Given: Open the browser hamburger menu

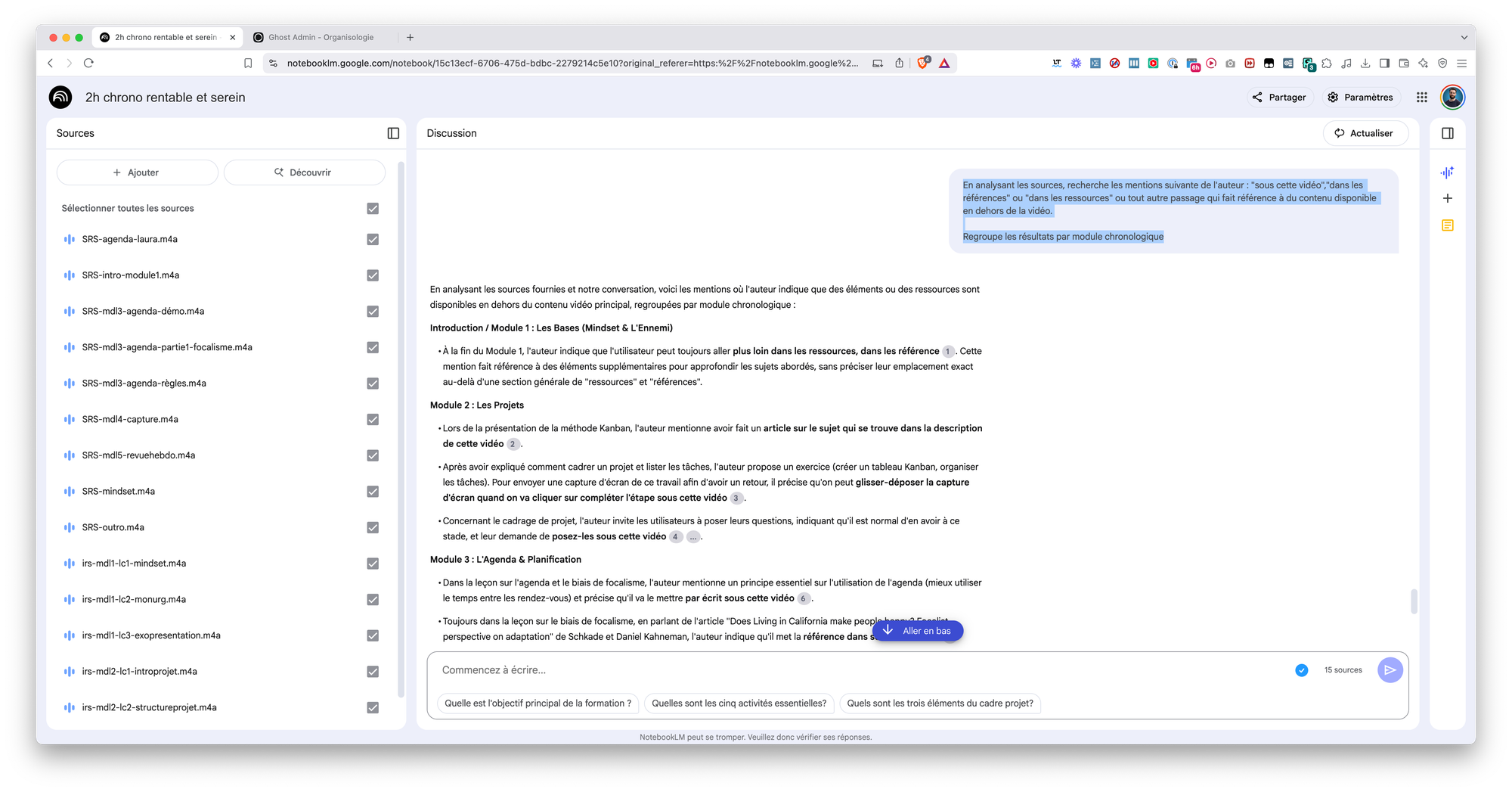Looking at the screenshot, I should [x=1461, y=64].
